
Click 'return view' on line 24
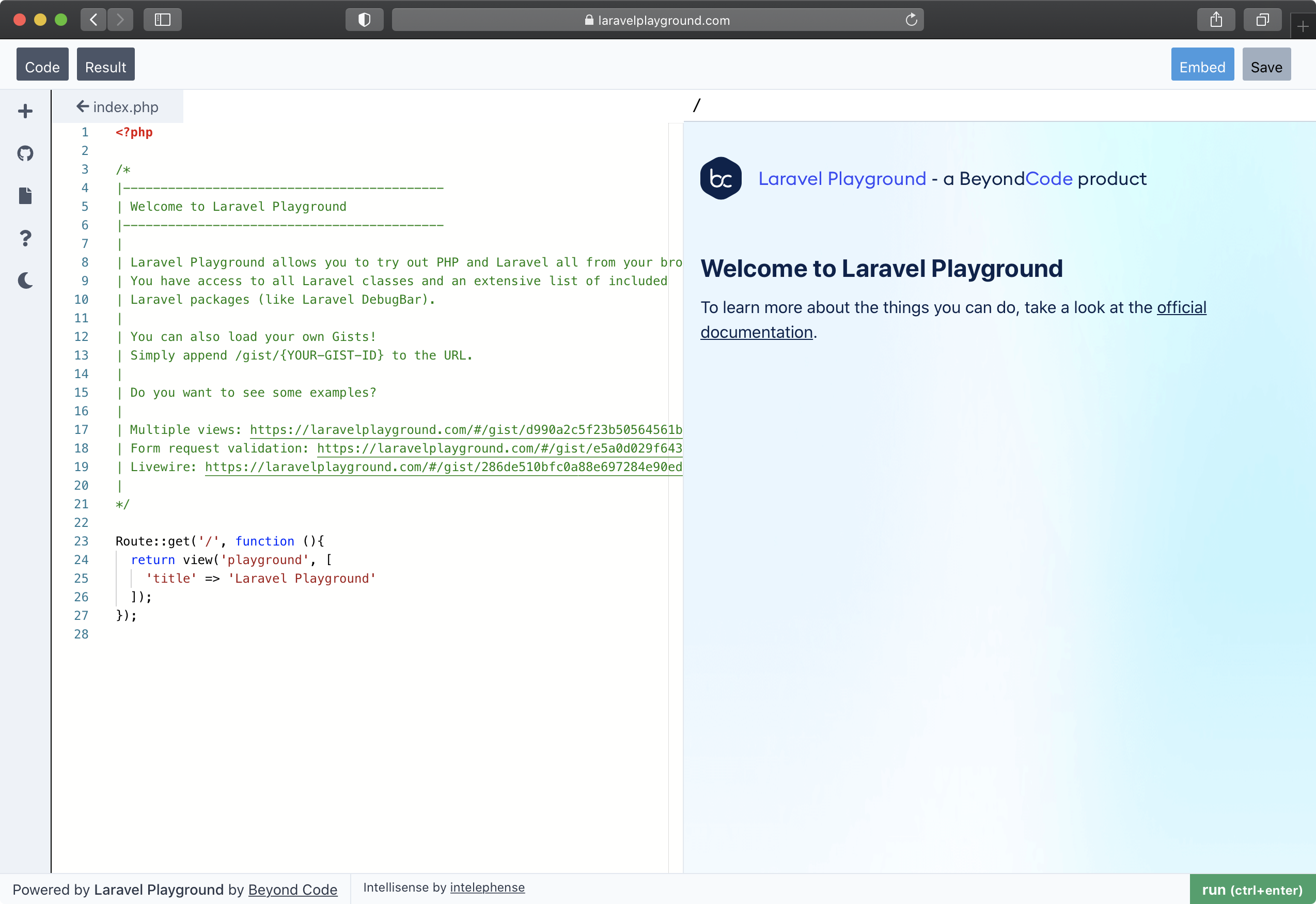172,559
